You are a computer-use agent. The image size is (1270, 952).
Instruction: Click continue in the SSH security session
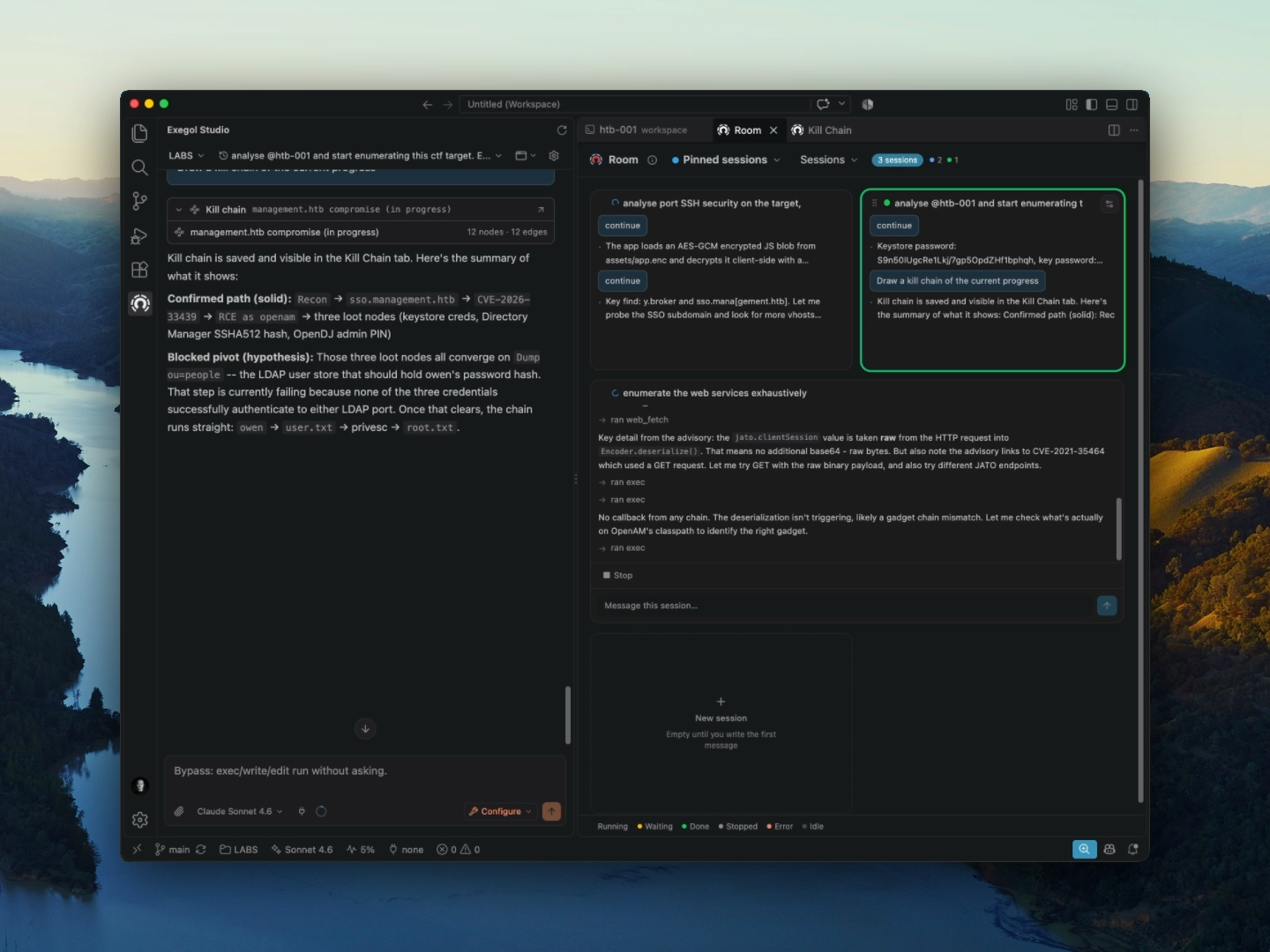(x=623, y=226)
